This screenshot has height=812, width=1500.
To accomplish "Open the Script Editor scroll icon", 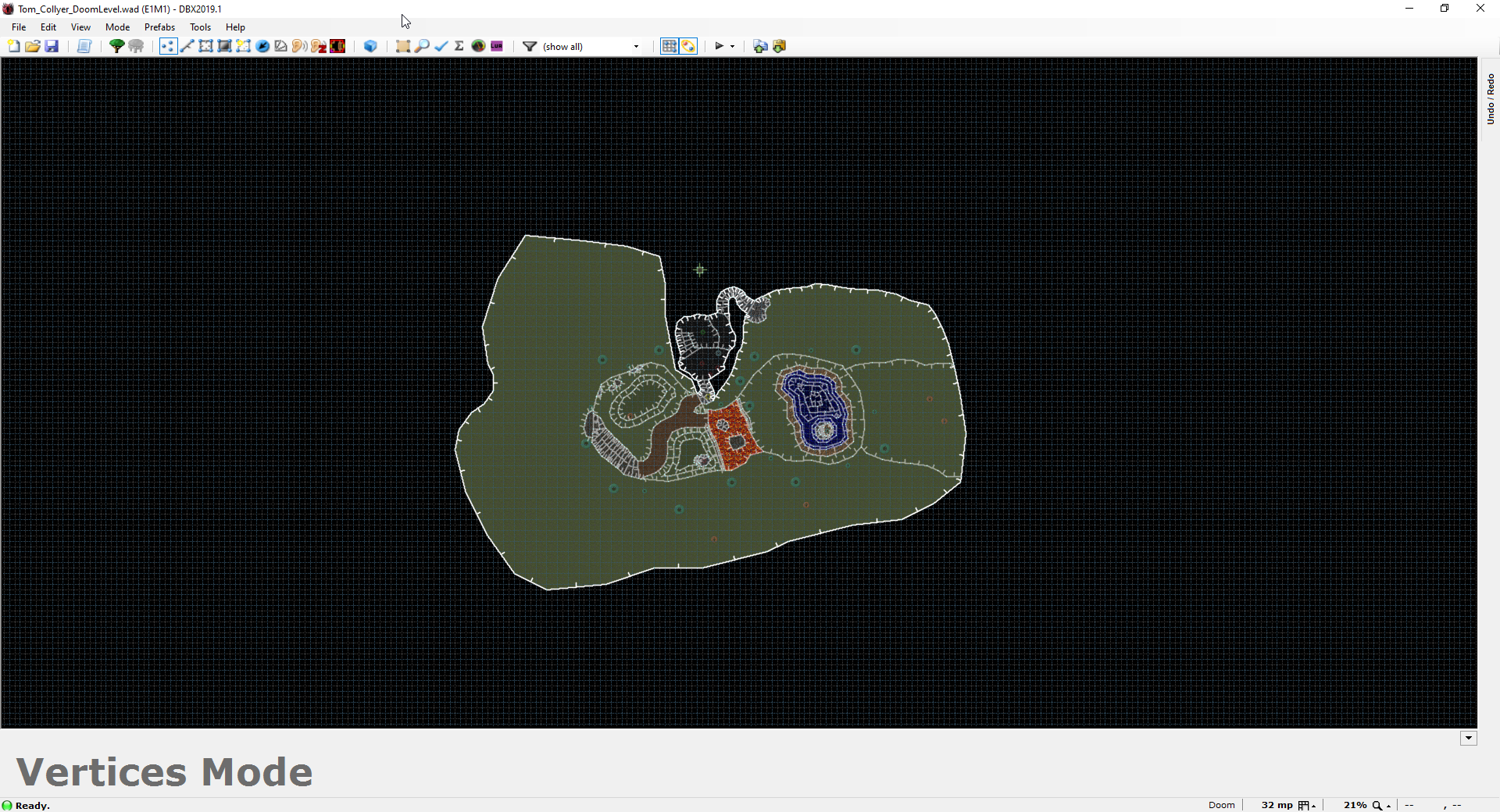I will (x=84, y=46).
